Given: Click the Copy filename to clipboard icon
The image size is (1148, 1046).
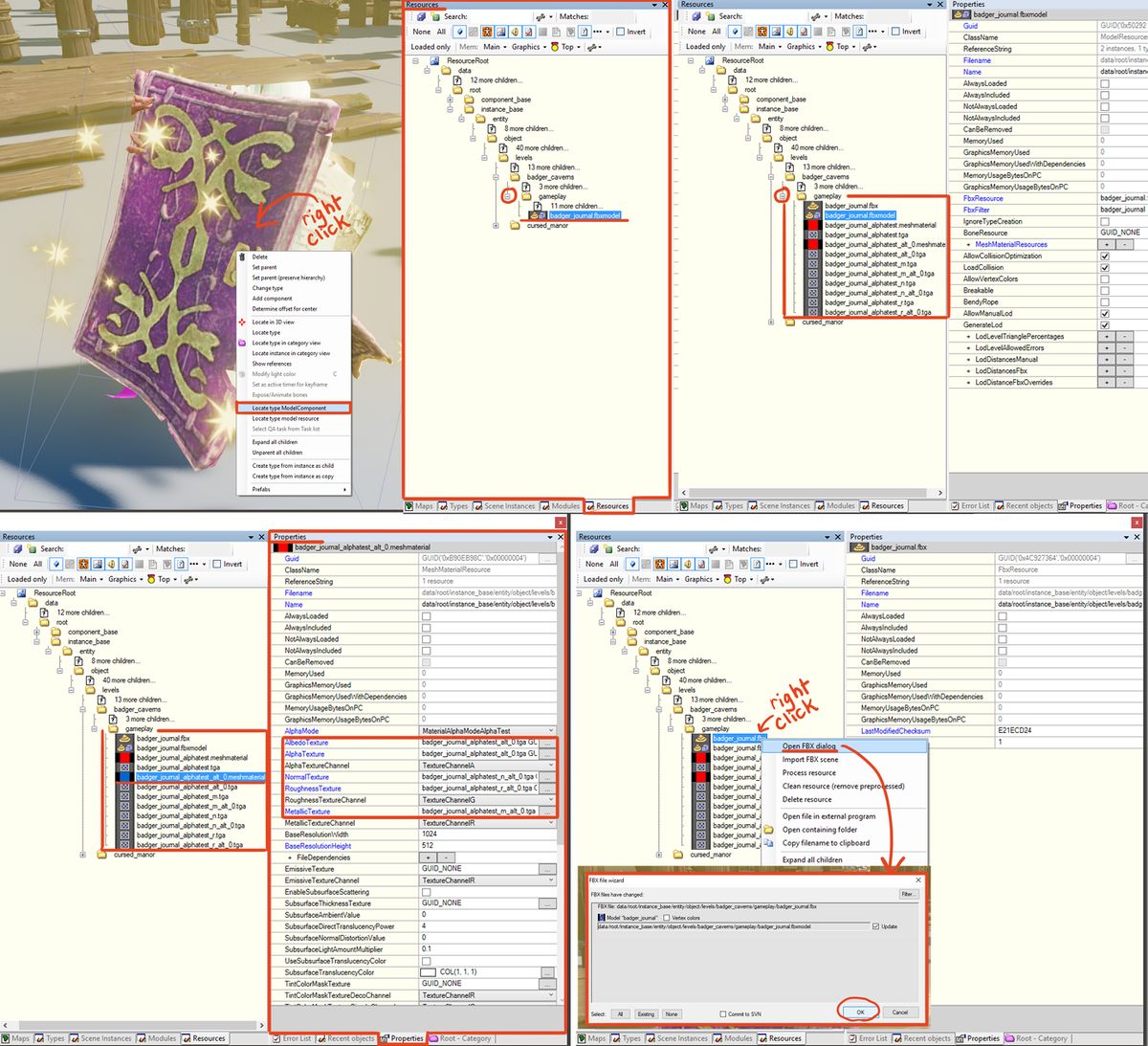Looking at the screenshot, I should pyautogui.click(x=769, y=843).
